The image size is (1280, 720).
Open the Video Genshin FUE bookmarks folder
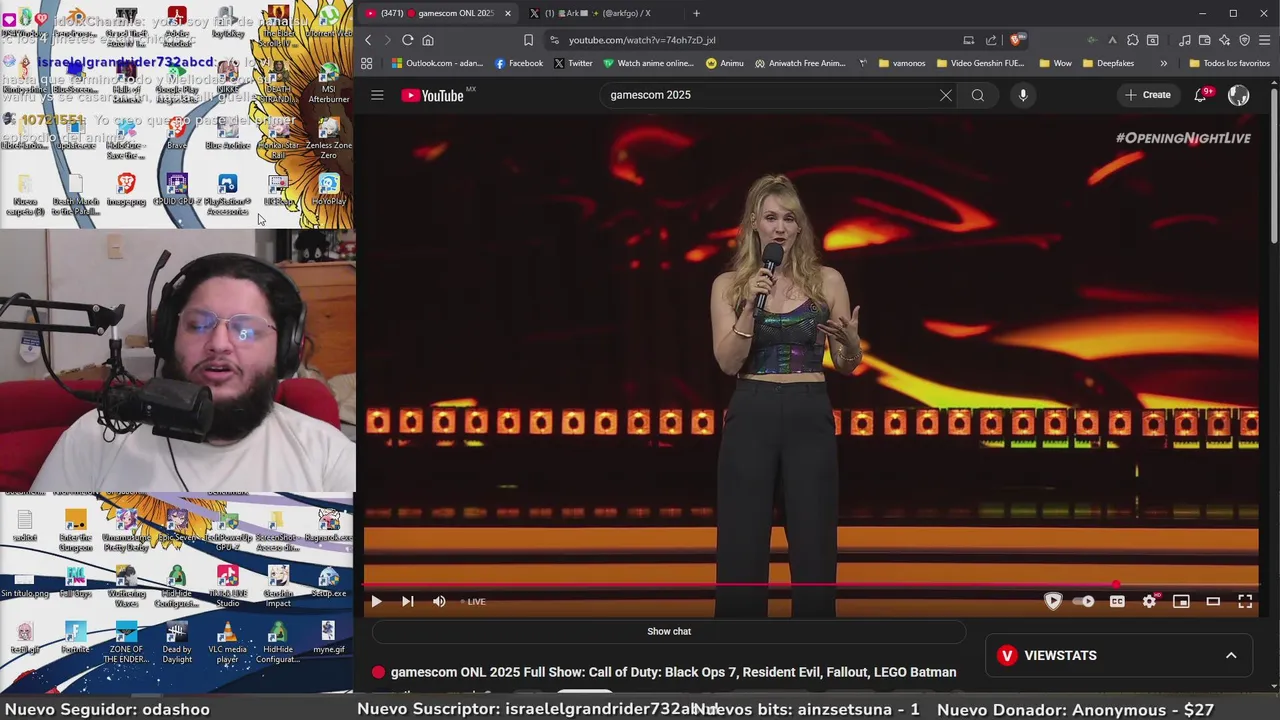tap(980, 63)
